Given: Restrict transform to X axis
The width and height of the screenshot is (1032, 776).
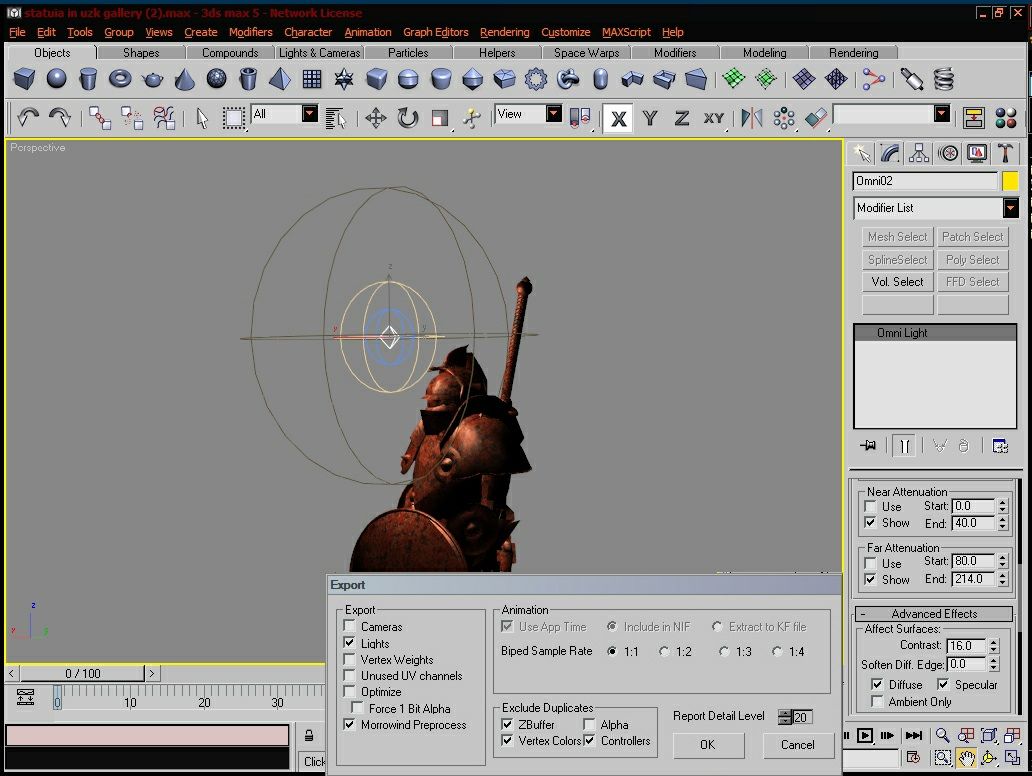Looking at the screenshot, I should [618, 118].
